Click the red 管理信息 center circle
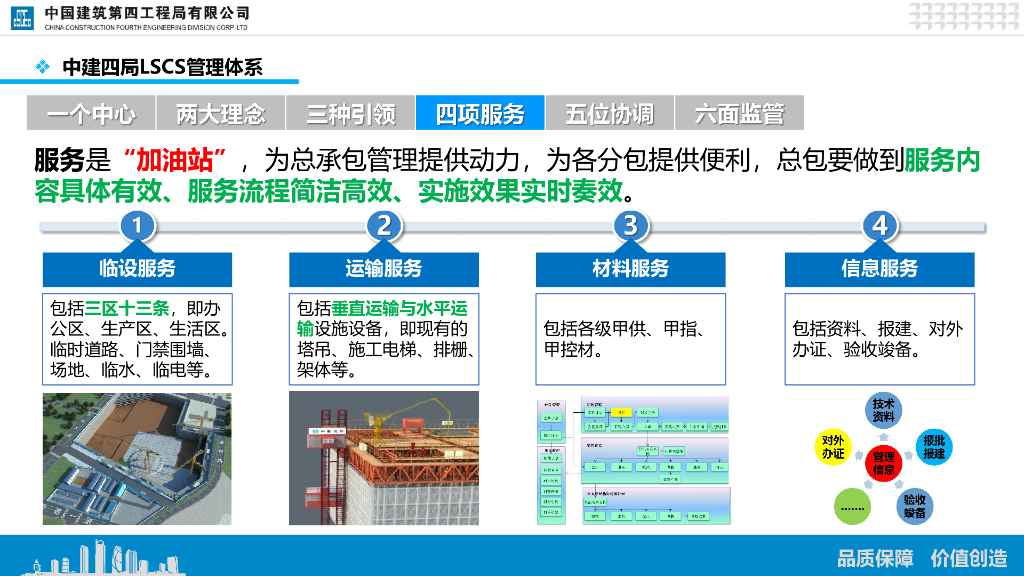The width and height of the screenshot is (1024, 576). 883,463
